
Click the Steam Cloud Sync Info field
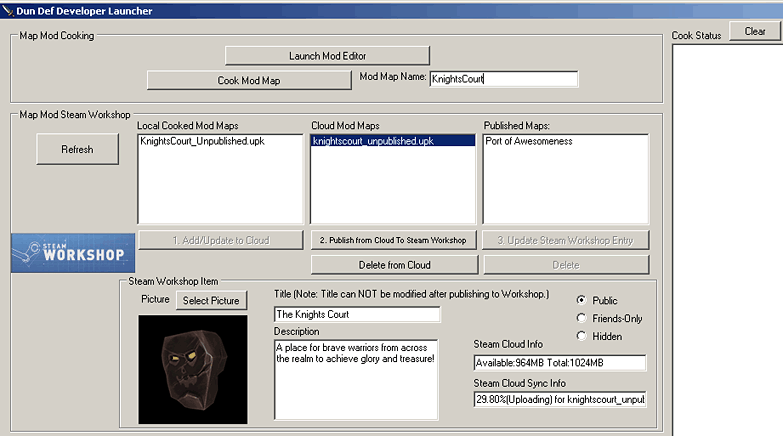[x=560, y=399]
